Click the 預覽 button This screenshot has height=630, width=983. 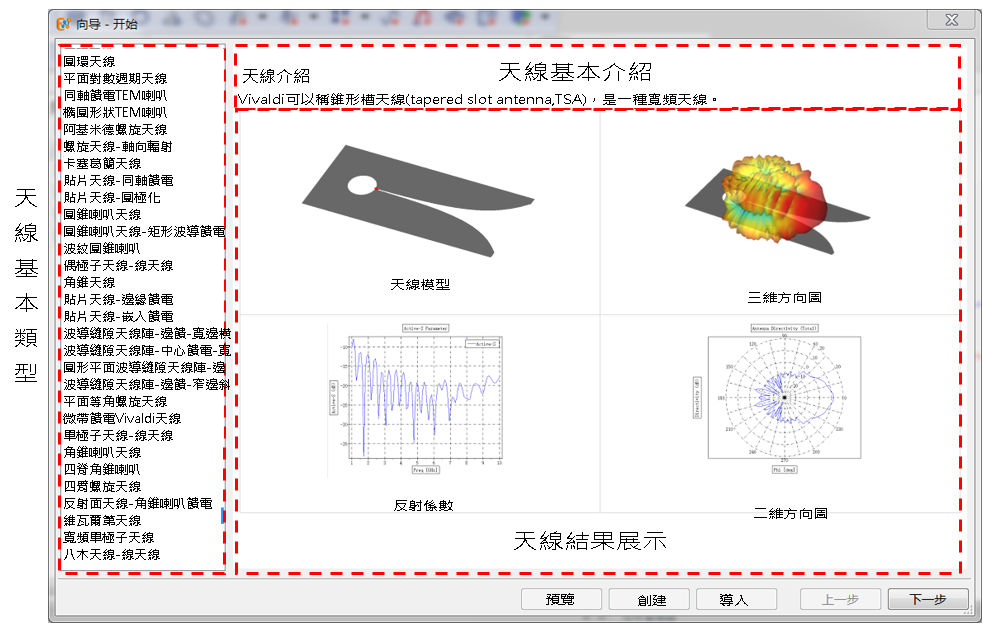[561, 599]
